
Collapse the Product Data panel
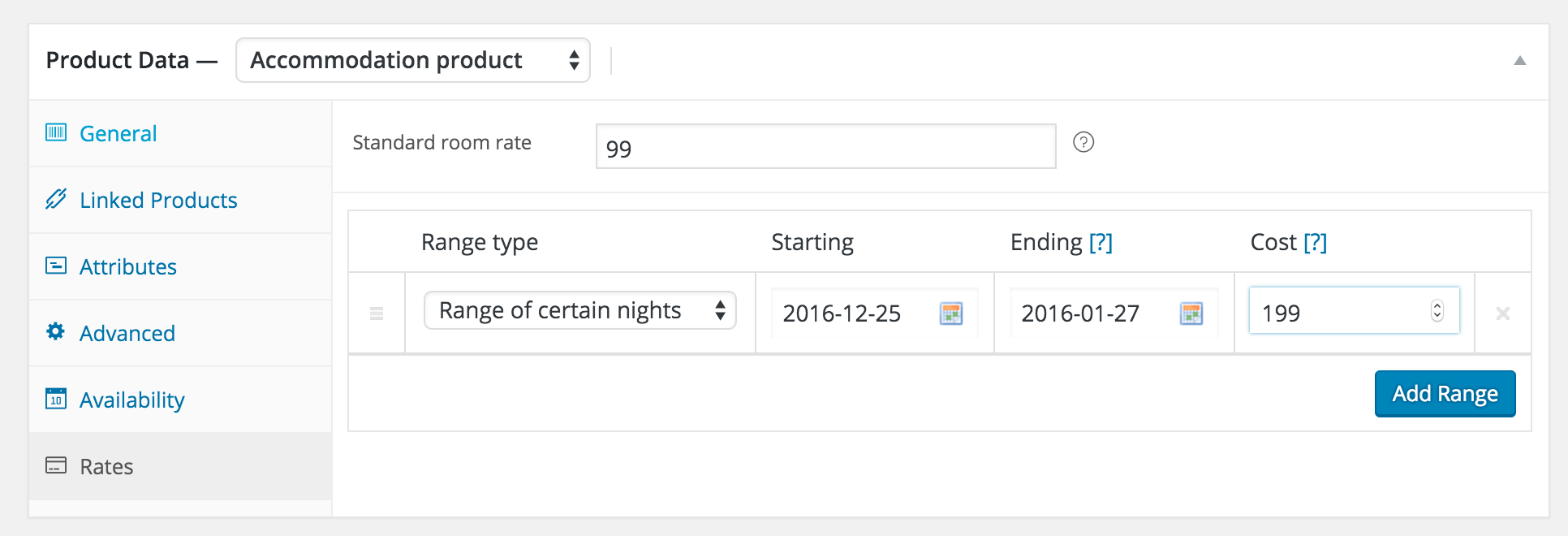(1519, 61)
